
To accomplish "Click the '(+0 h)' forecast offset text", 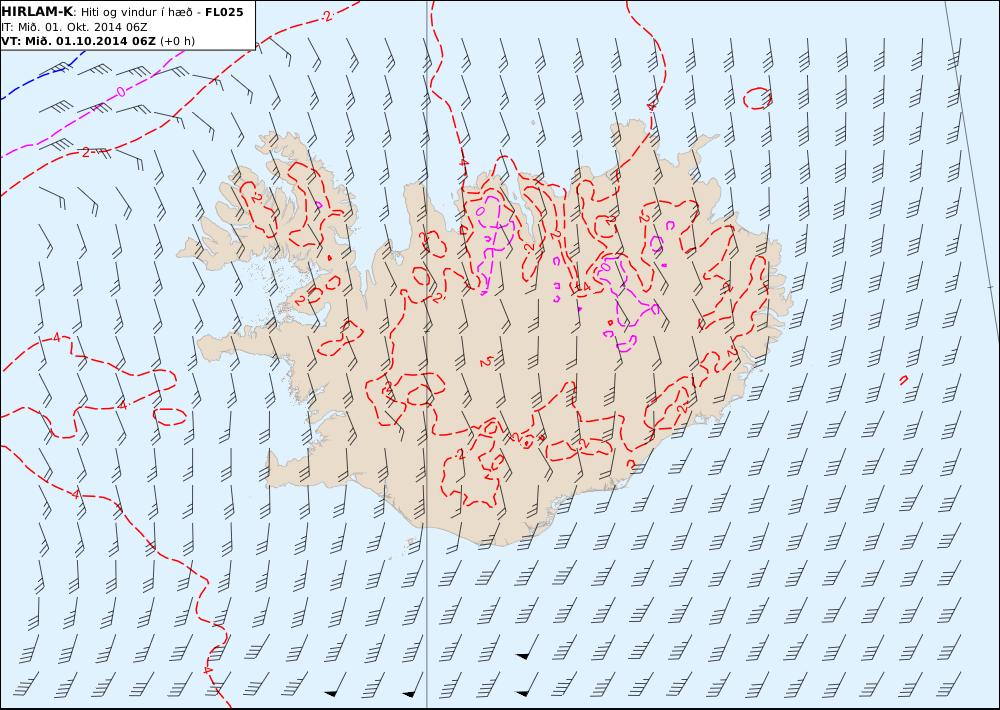I will [177, 41].
